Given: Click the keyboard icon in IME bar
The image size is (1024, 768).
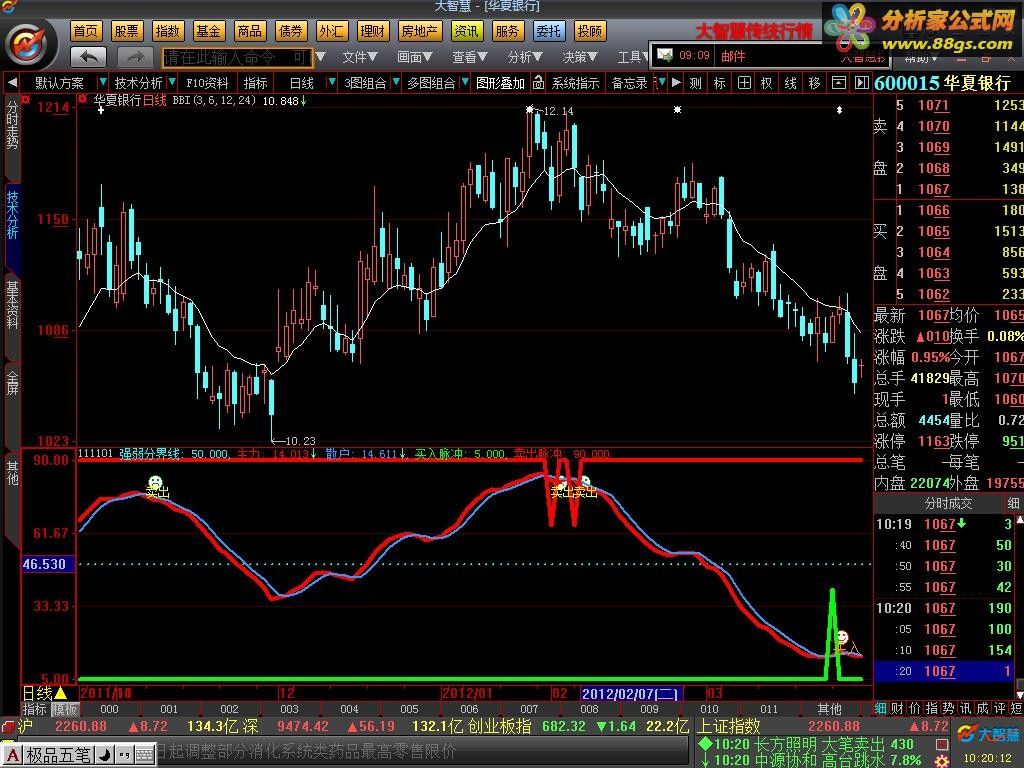Looking at the screenshot, I should pos(144,755).
